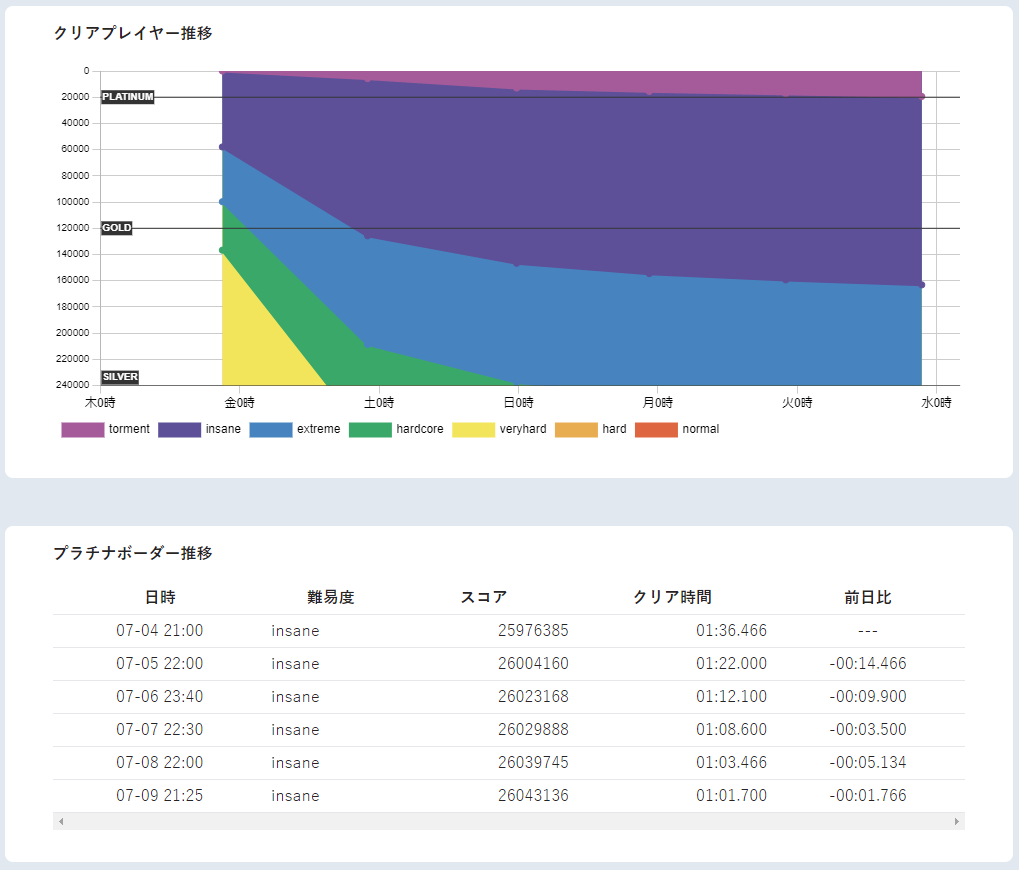Screen dimensions: 1019x870
Task: Click the normal legend color box
Action: point(656,430)
